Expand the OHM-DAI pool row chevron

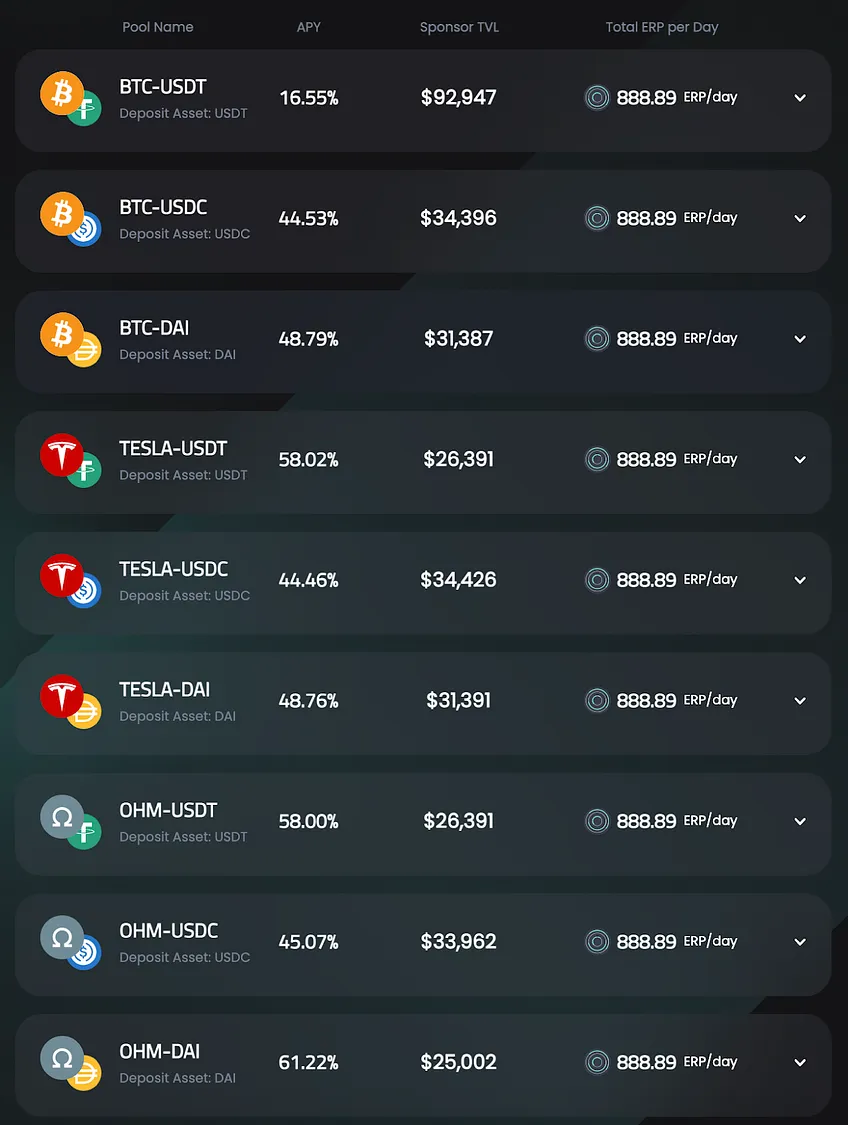coord(800,1062)
